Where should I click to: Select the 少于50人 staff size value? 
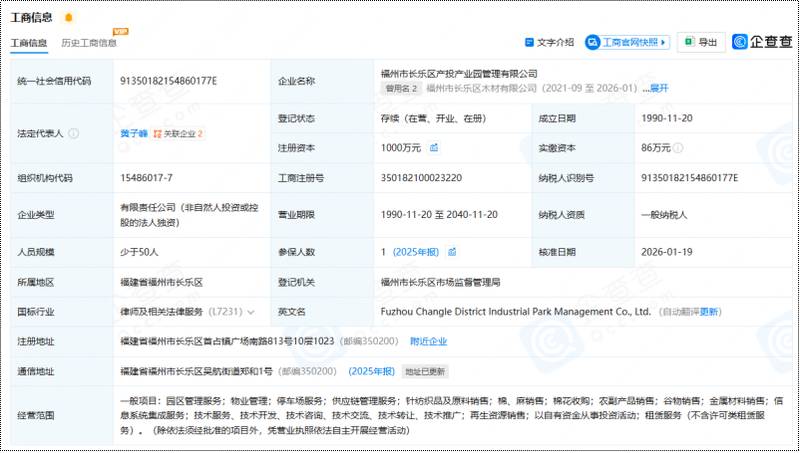click(x=139, y=252)
